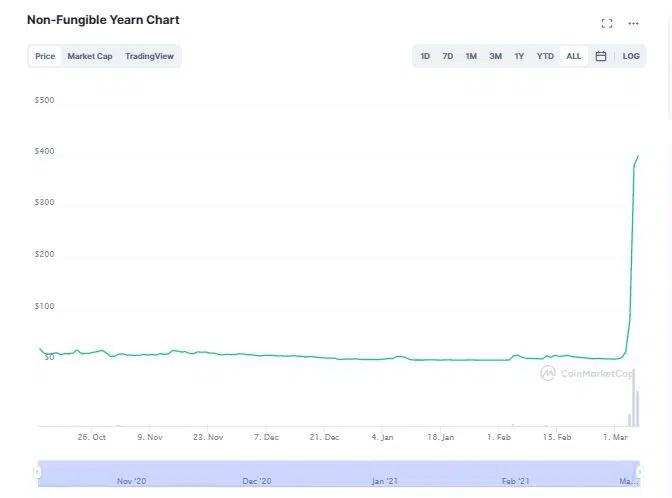Switch to the Price tab

pyautogui.click(x=45, y=56)
